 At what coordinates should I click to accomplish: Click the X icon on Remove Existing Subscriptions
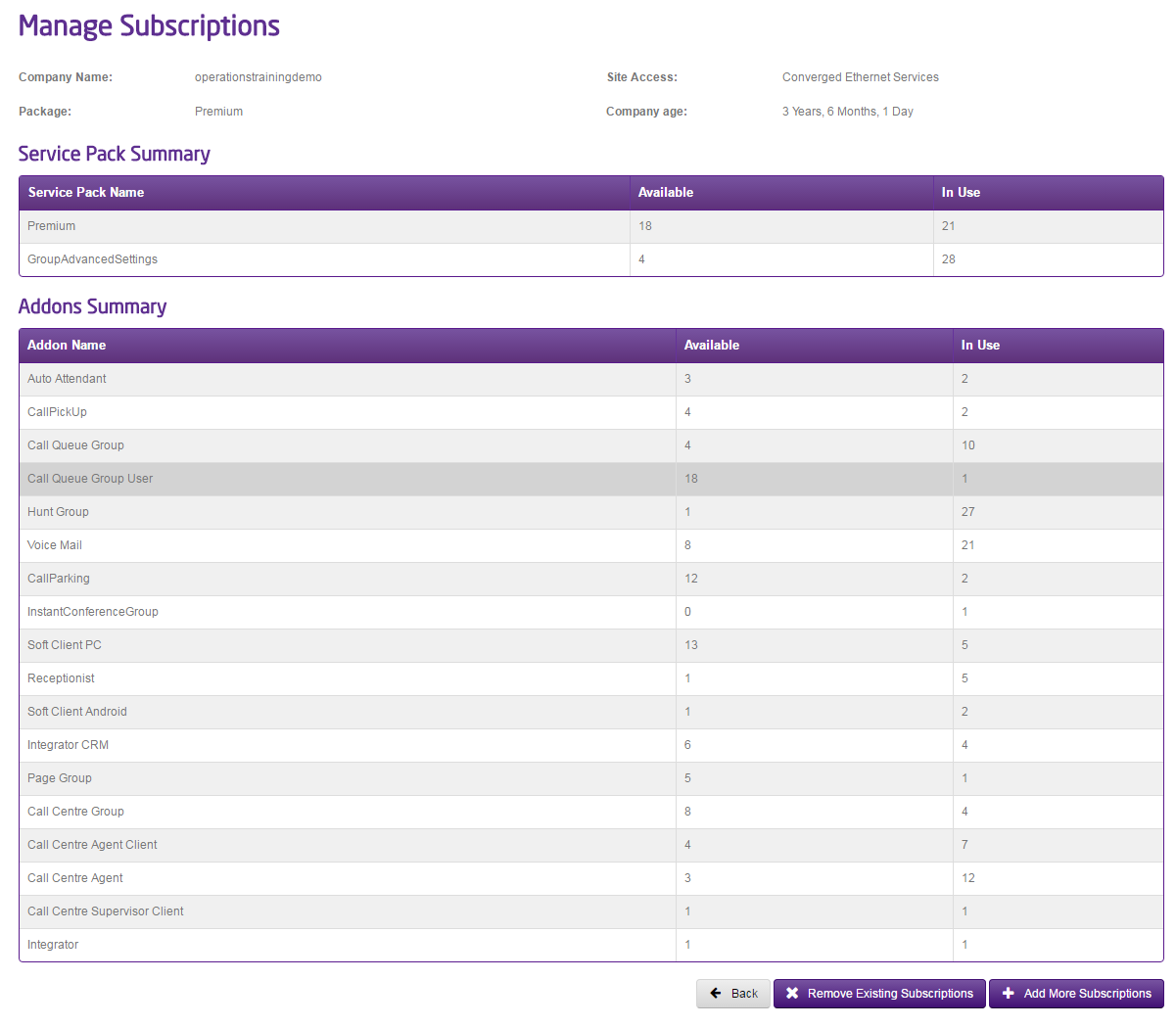tap(792, 993)
